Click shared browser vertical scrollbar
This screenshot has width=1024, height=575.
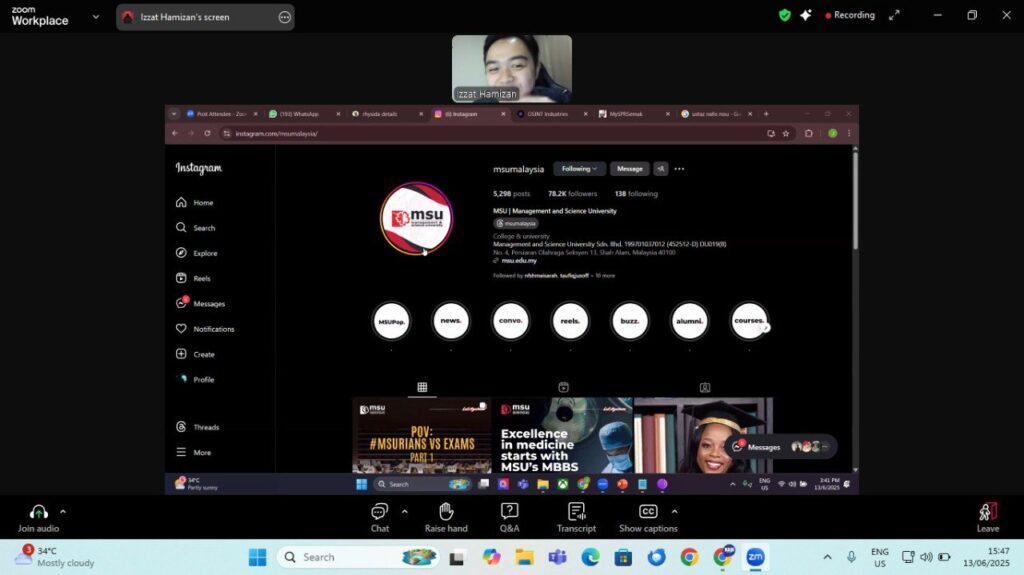855,200
